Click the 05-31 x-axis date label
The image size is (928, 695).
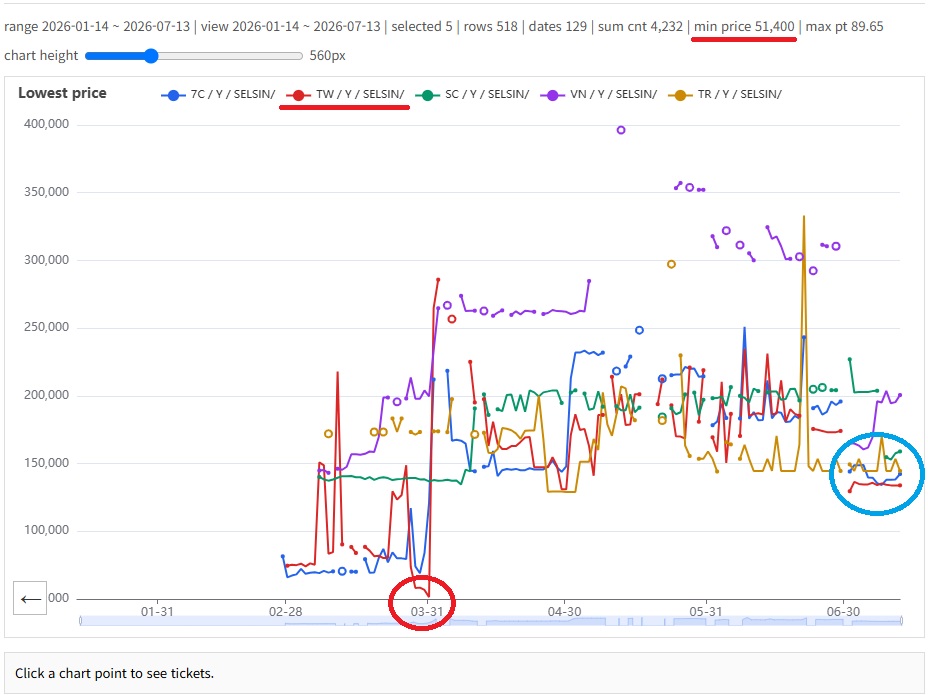click(x=705, y=612)
